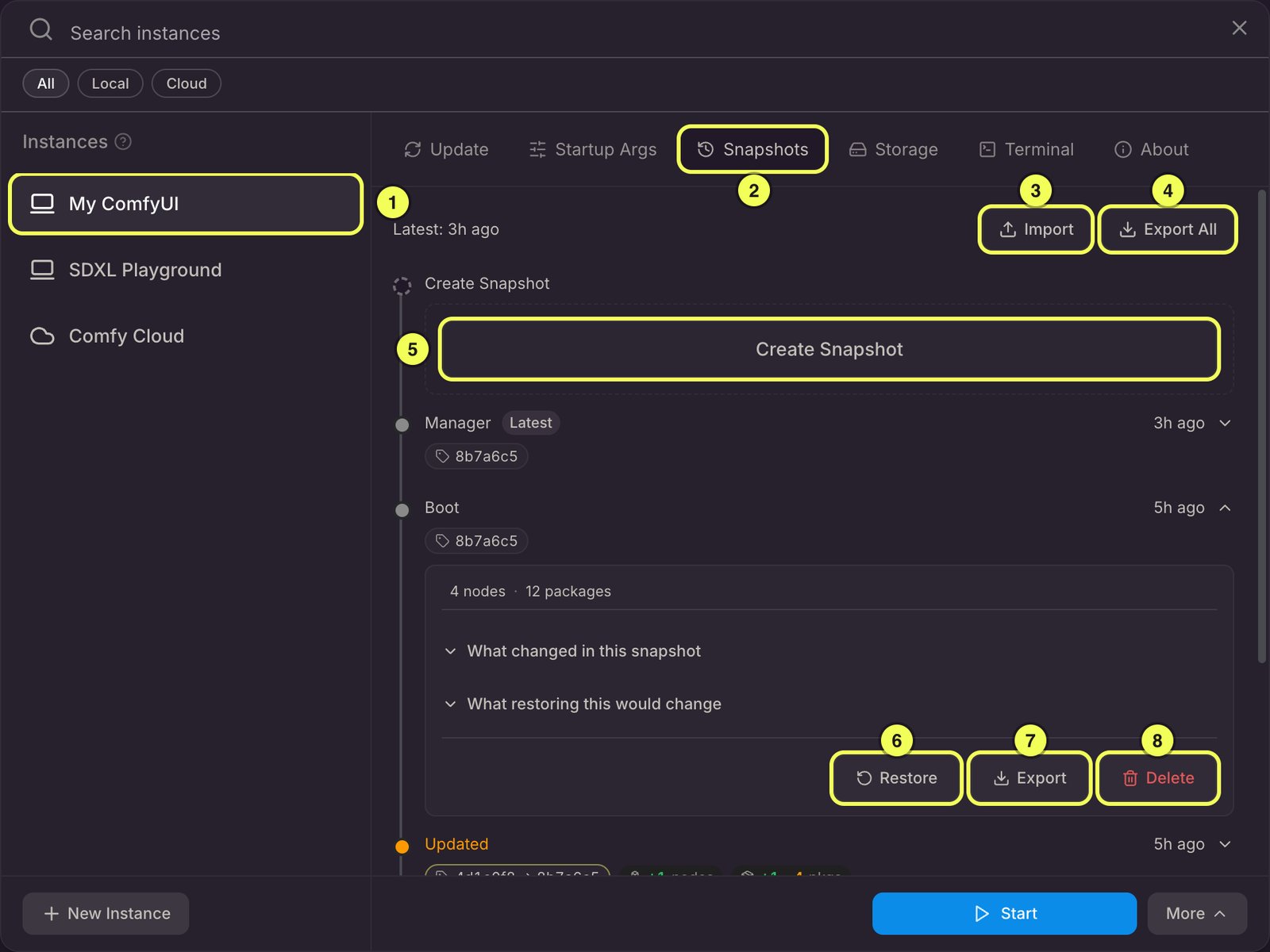Filter instances by All
The height and width of the screenshot is (952, 1270).
46,83
